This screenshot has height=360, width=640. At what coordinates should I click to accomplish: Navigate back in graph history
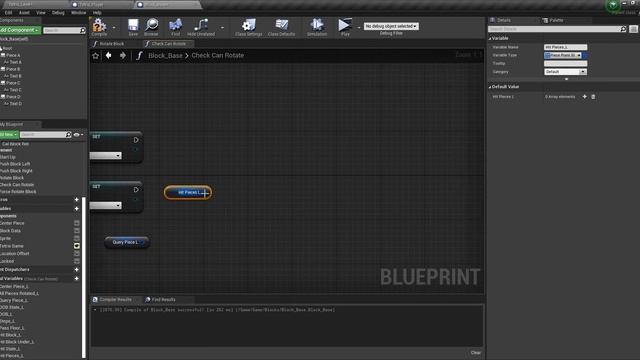(x=109, y=56)
